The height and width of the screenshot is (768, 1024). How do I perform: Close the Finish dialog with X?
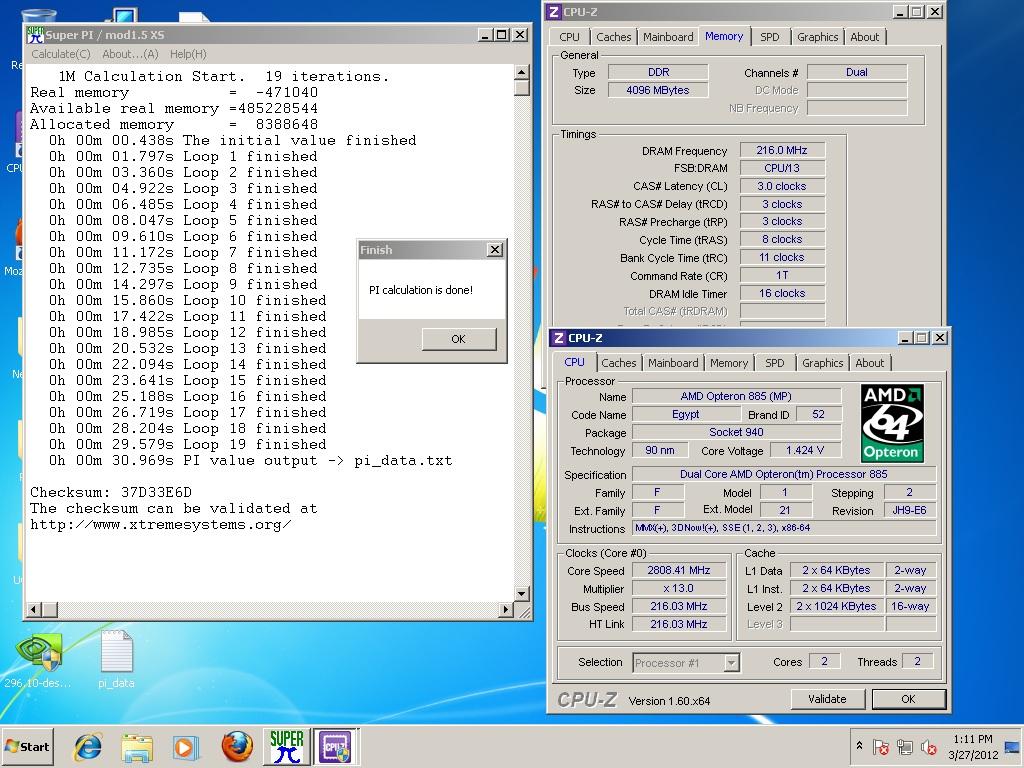click(495, 249)
